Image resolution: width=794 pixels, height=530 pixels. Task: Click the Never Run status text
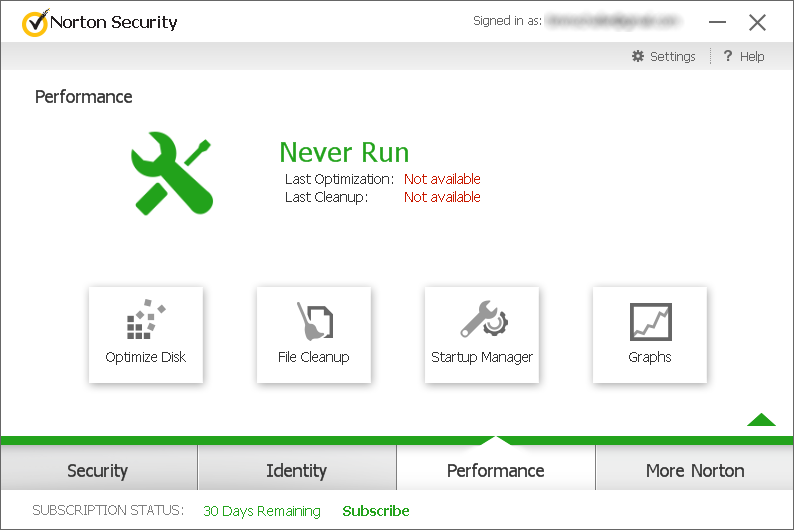pos(344,152)
